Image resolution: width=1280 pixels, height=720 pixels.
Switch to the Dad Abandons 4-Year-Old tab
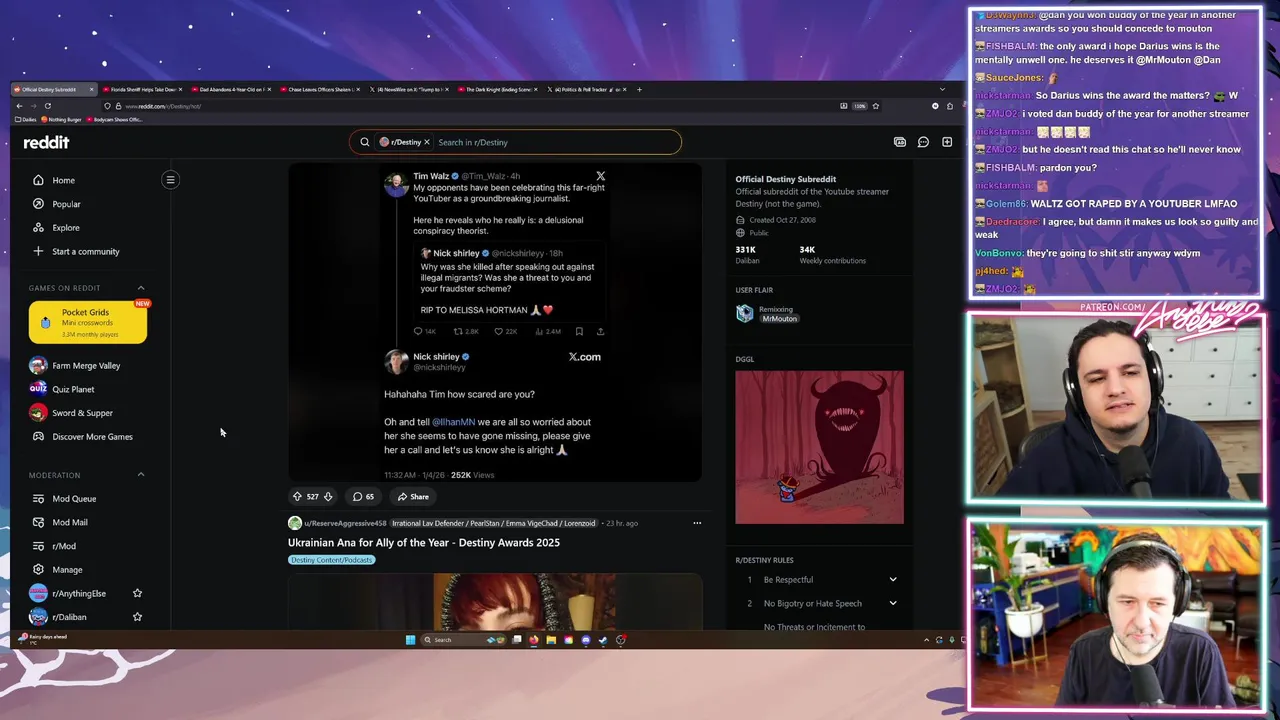[231, 89]
